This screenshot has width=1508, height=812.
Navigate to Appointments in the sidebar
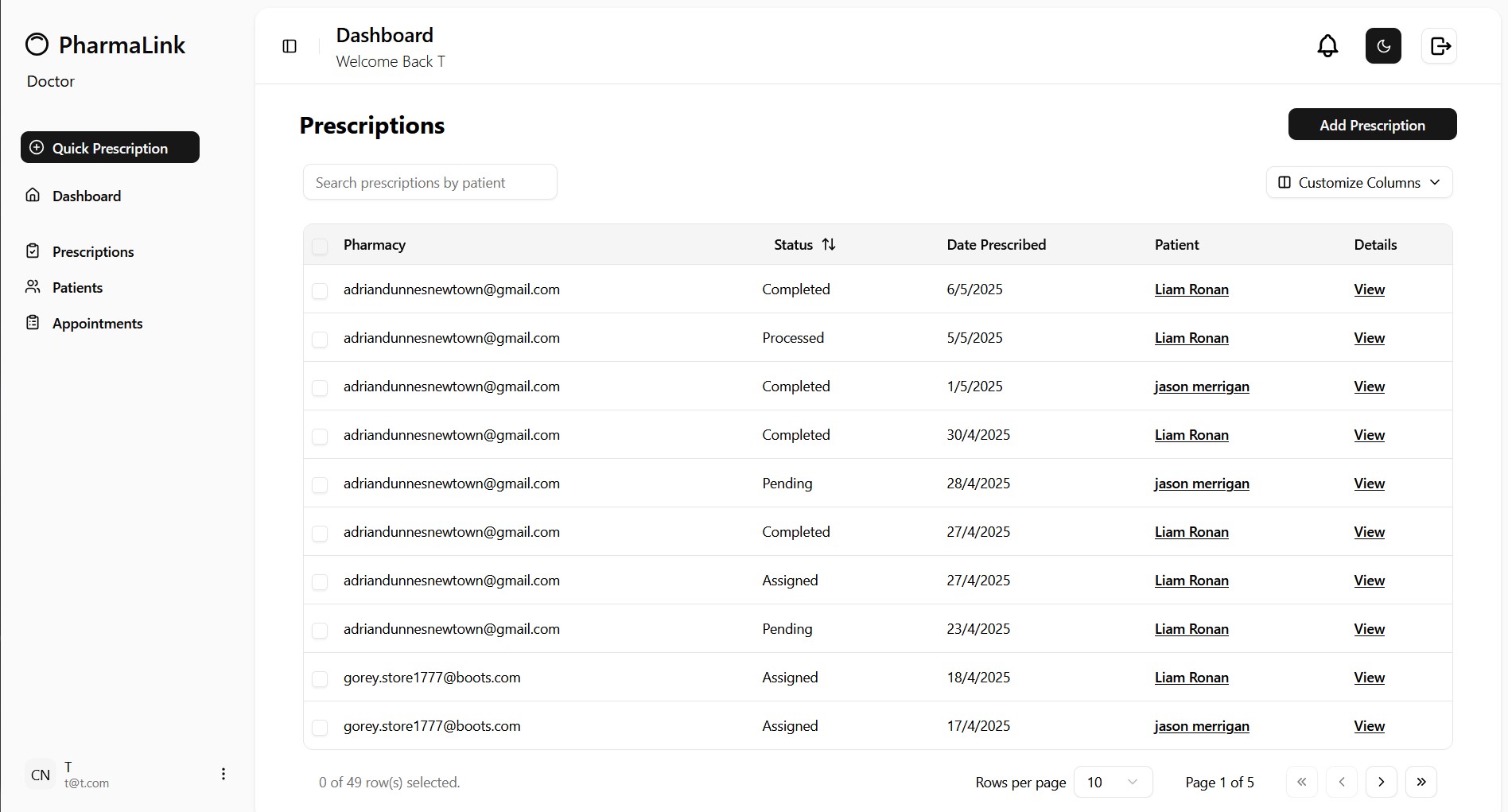pos(97,323)
